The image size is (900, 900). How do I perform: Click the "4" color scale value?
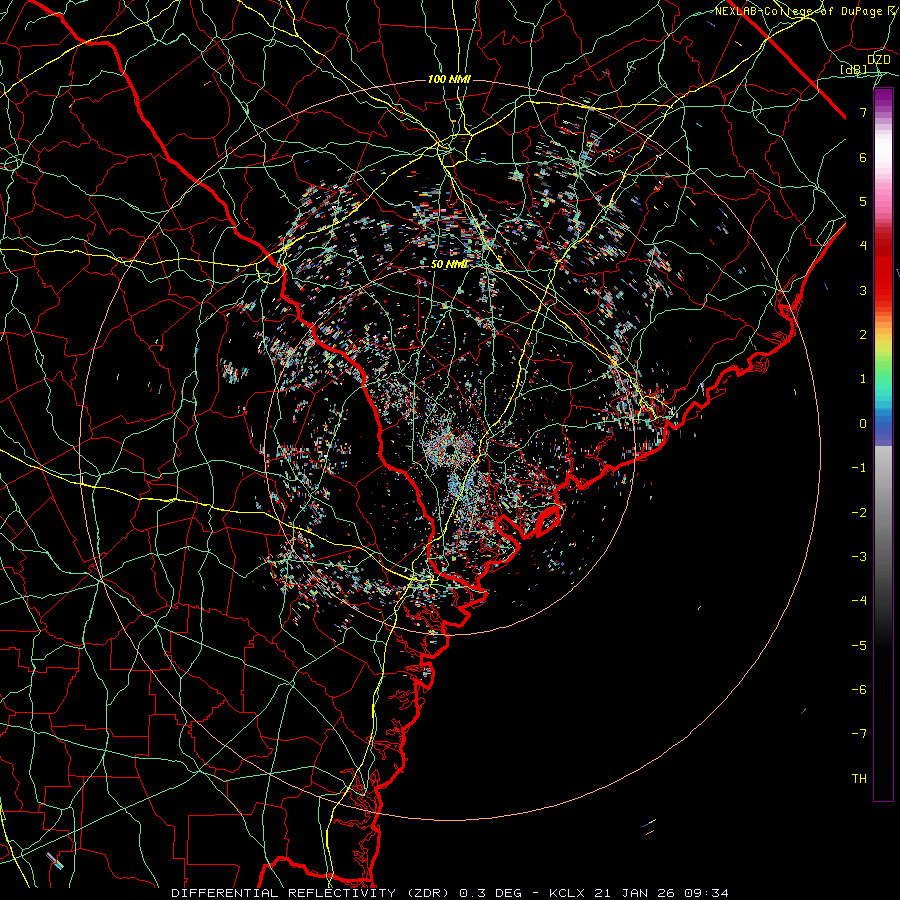pos(863,246)
